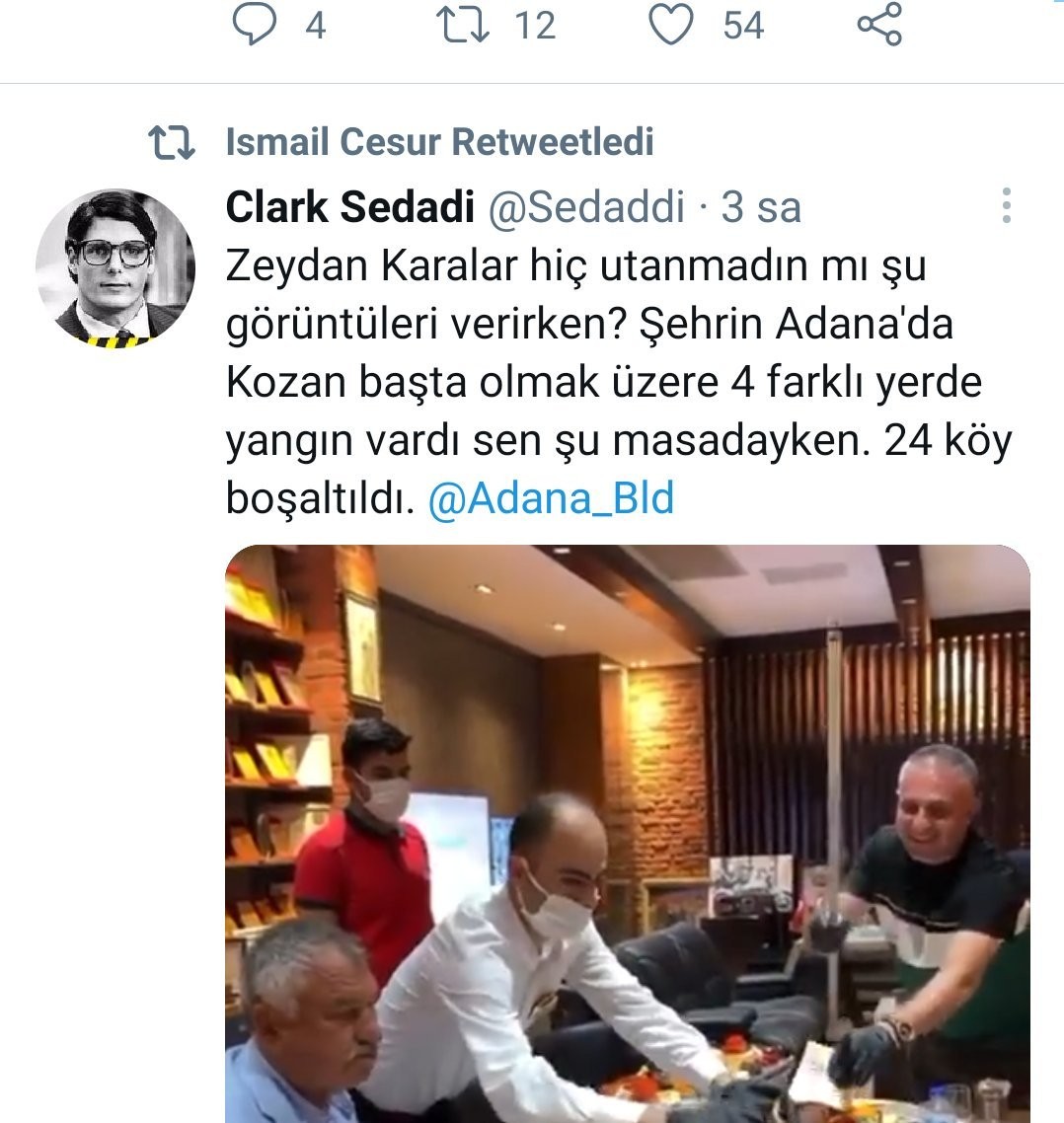Tap the small retweet icon beside Ismail Cesur
This screenshot has height=1123, width=1064.
tap(172, 142)
